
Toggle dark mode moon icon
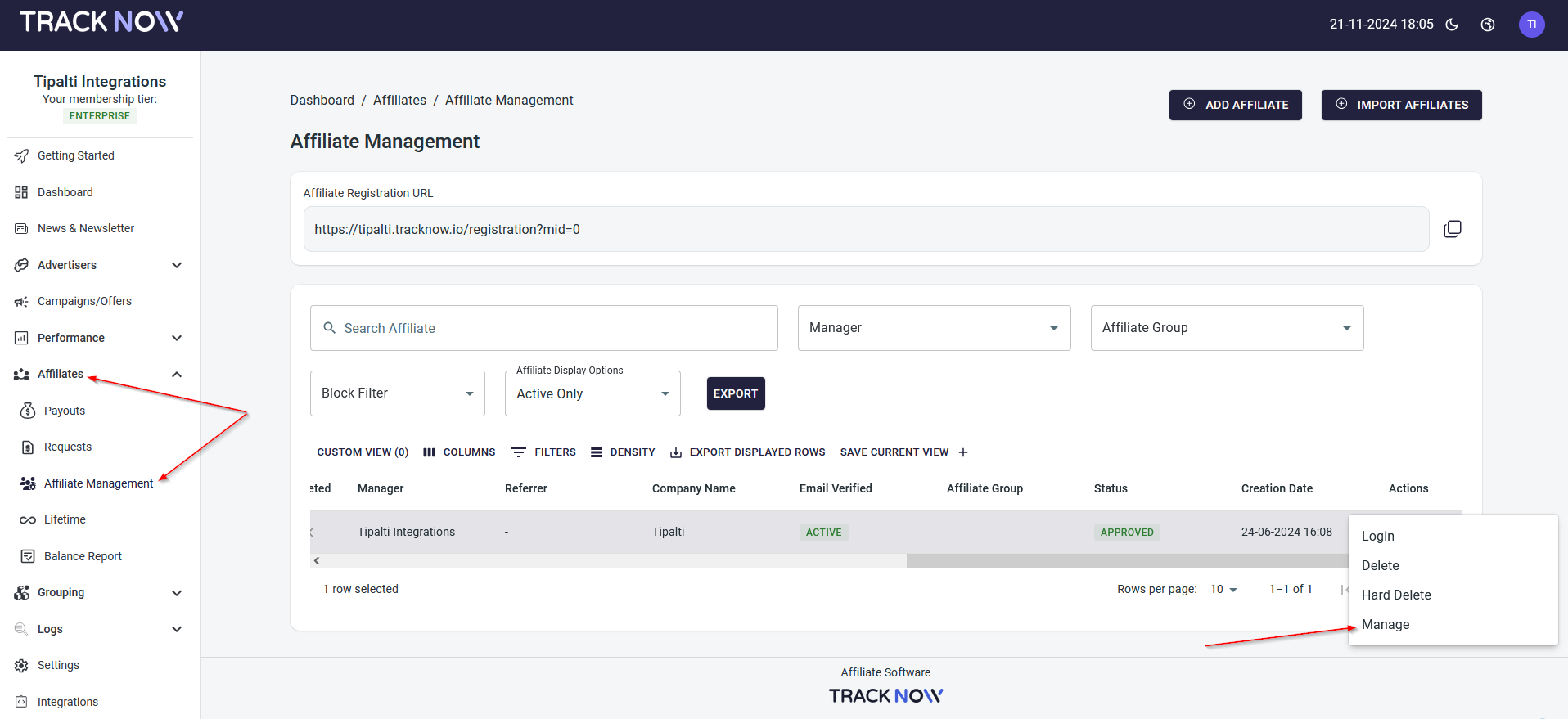(x=1452, y=25)
